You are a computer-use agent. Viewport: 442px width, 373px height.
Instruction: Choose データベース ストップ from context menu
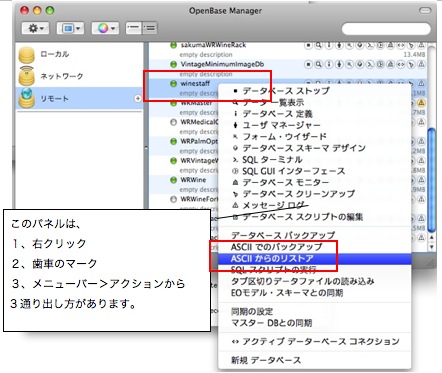pos(314,91)
